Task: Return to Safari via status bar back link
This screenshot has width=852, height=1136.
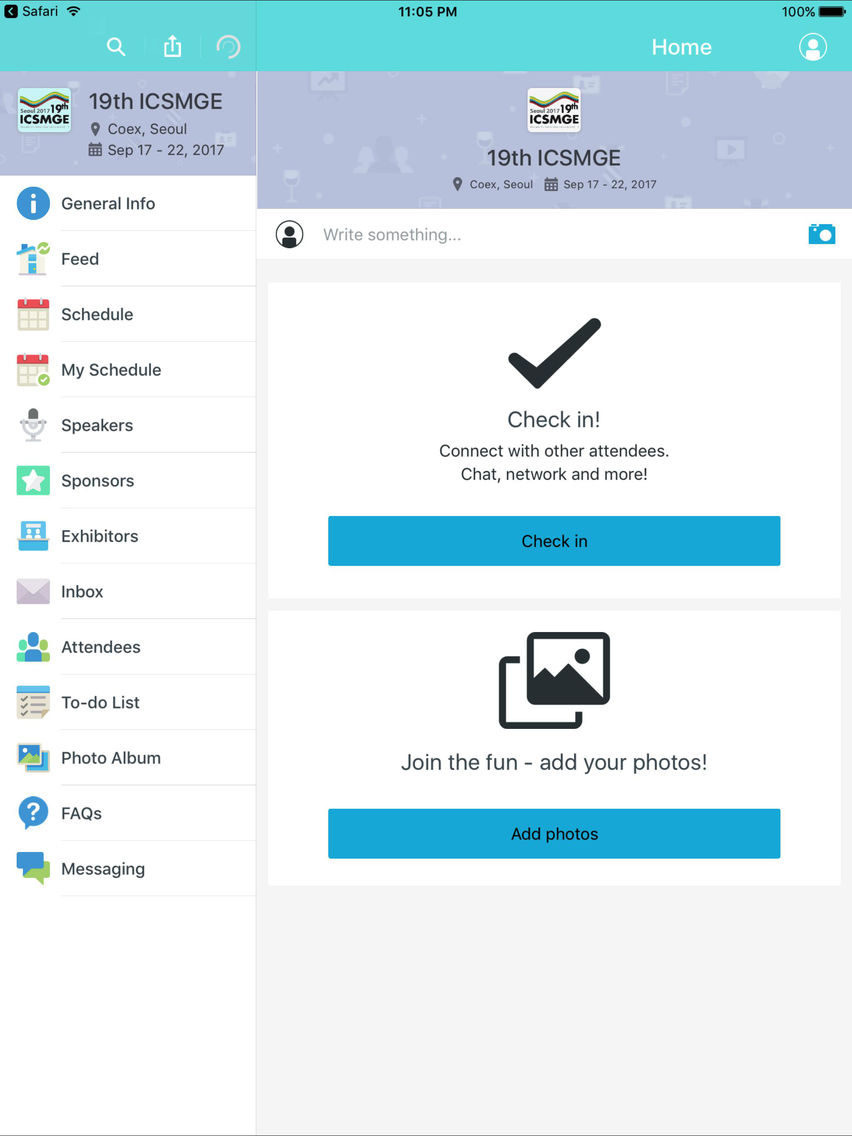Action: [31, 11]
